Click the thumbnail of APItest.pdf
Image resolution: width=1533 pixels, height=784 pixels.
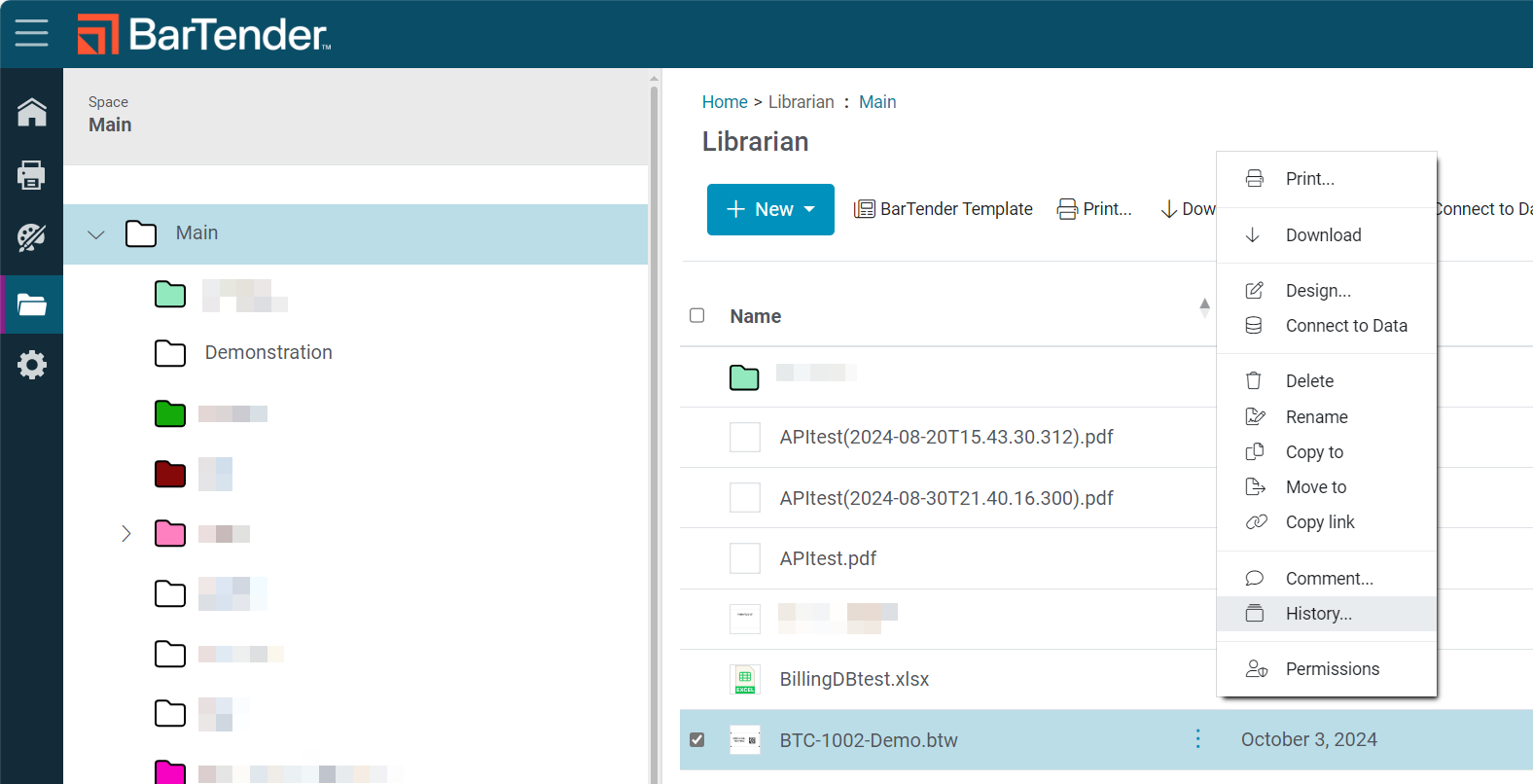click(x=745, y=558)
